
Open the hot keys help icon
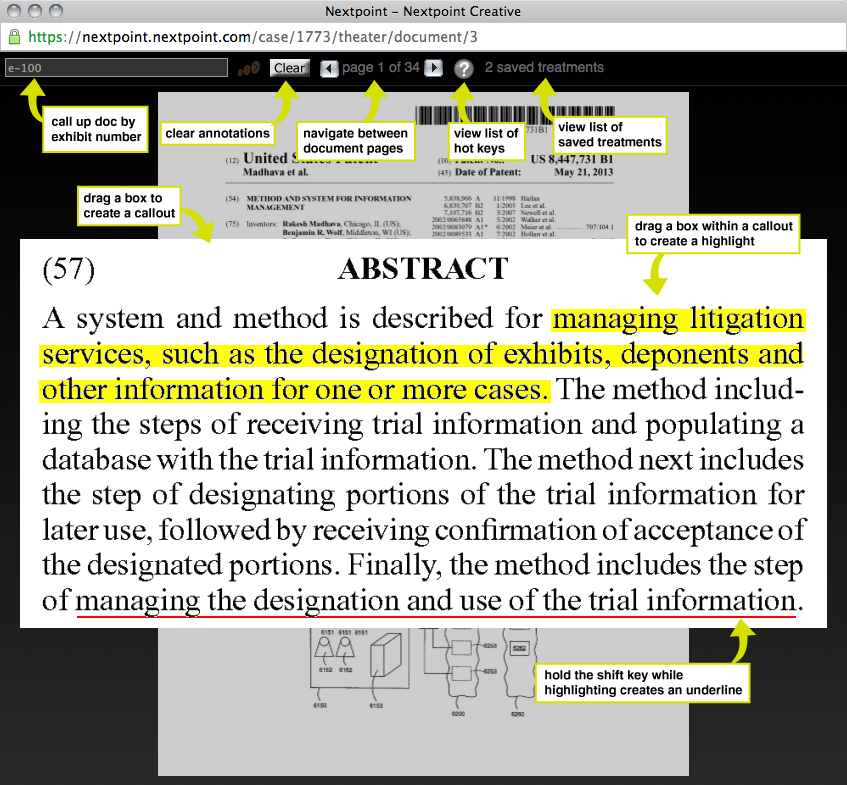[464, 69]
